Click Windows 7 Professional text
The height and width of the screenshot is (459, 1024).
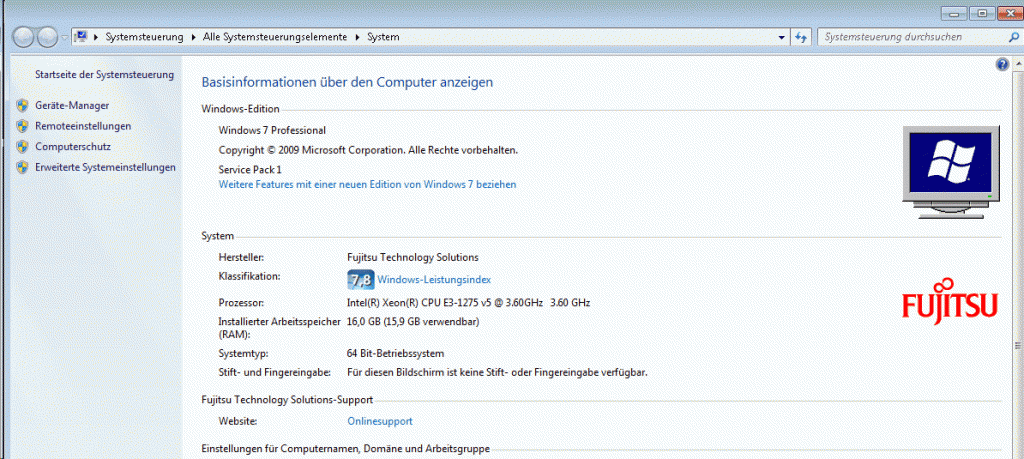[272, 131]
